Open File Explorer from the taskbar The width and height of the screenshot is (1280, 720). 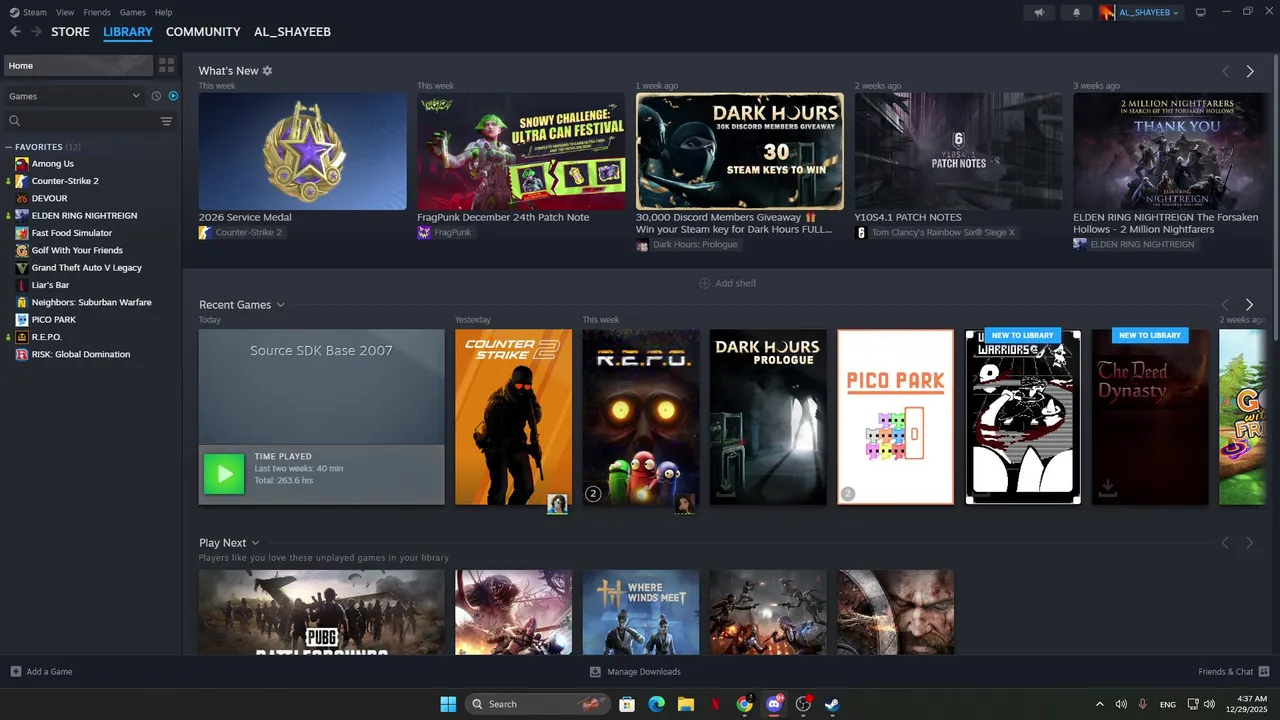(686, 704)
